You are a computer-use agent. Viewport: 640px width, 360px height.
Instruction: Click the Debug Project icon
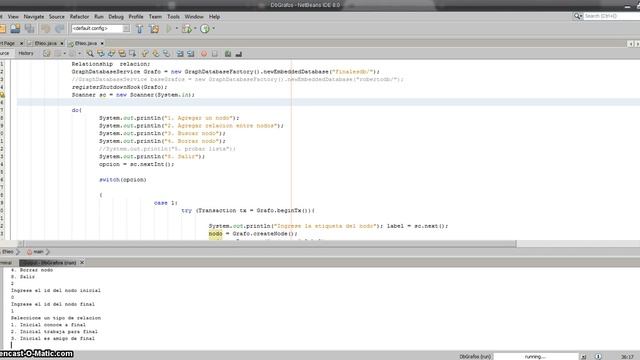pos(187,29)
